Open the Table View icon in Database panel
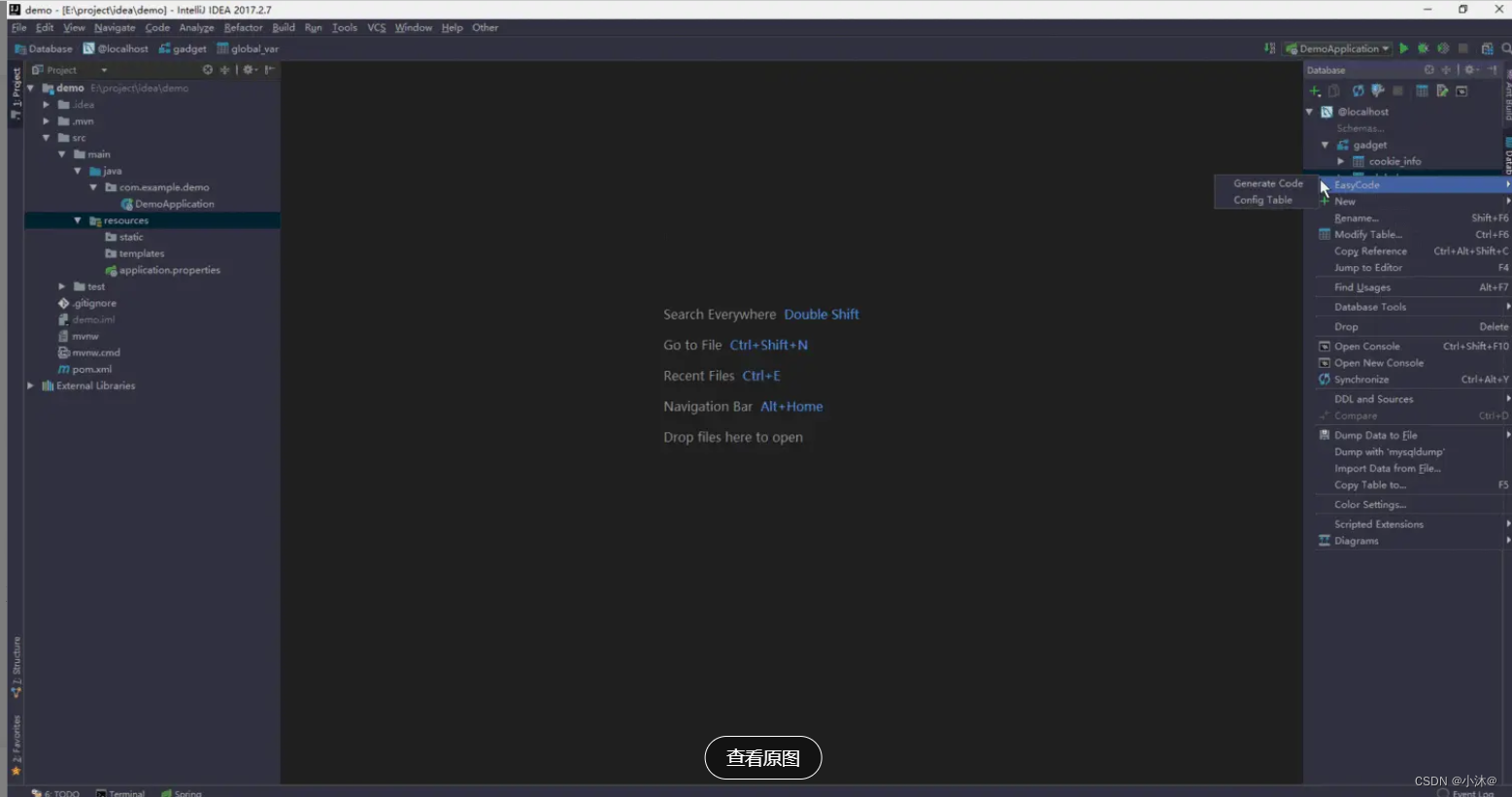Screen dimensions: 1512x797 (1423, 90)
